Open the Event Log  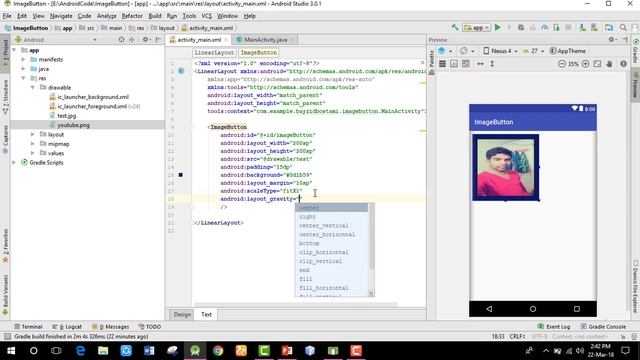pyautogui.click(x=554, y=327)
